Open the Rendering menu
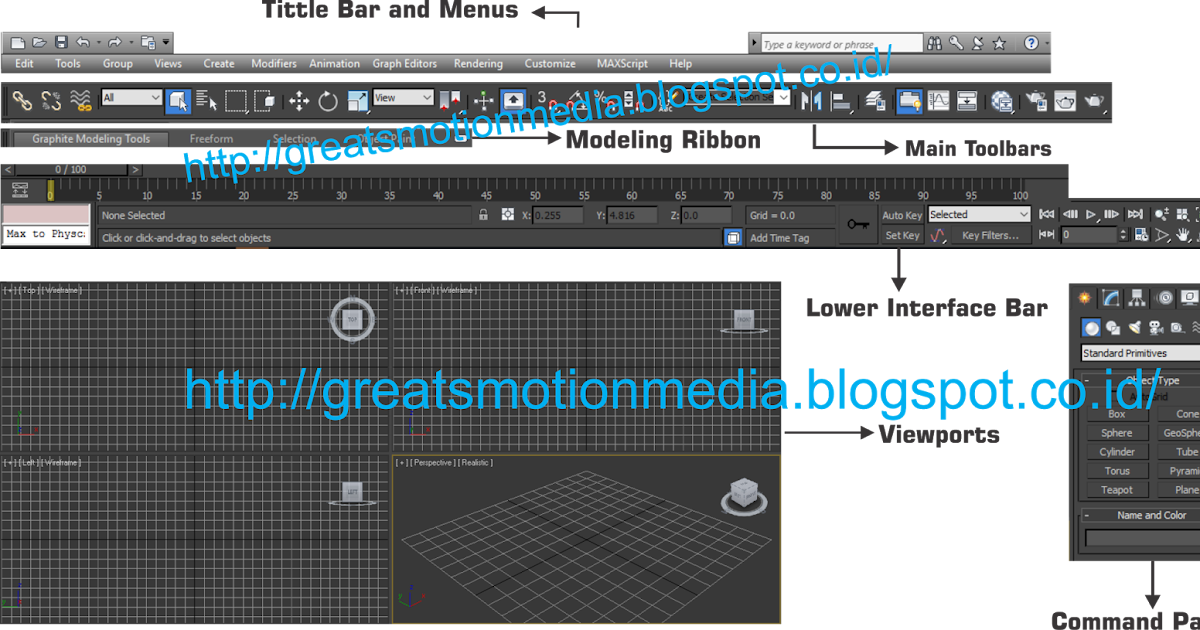 click(x=478, y=63)
